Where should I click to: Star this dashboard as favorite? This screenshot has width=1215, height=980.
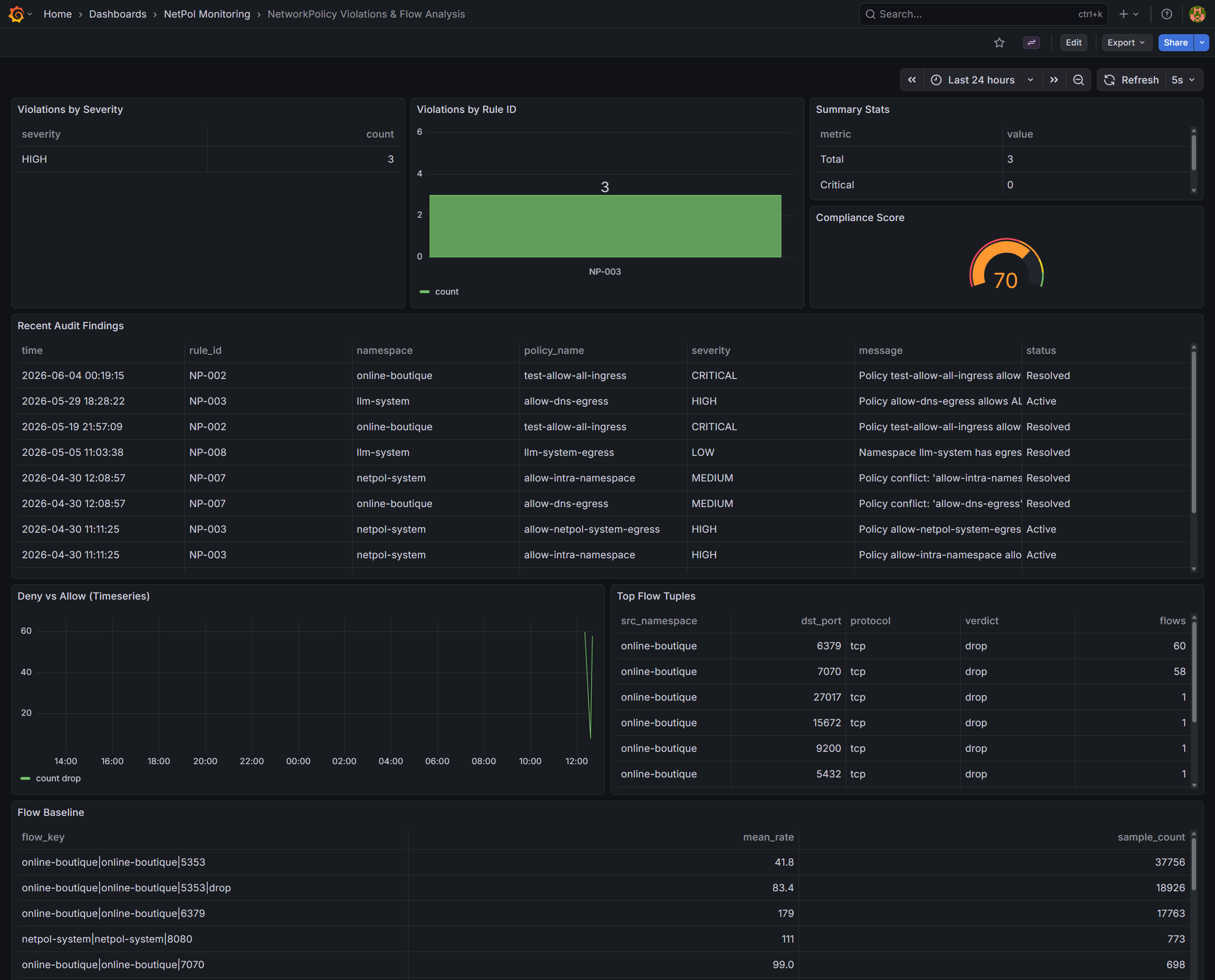[x=999, y=43]
